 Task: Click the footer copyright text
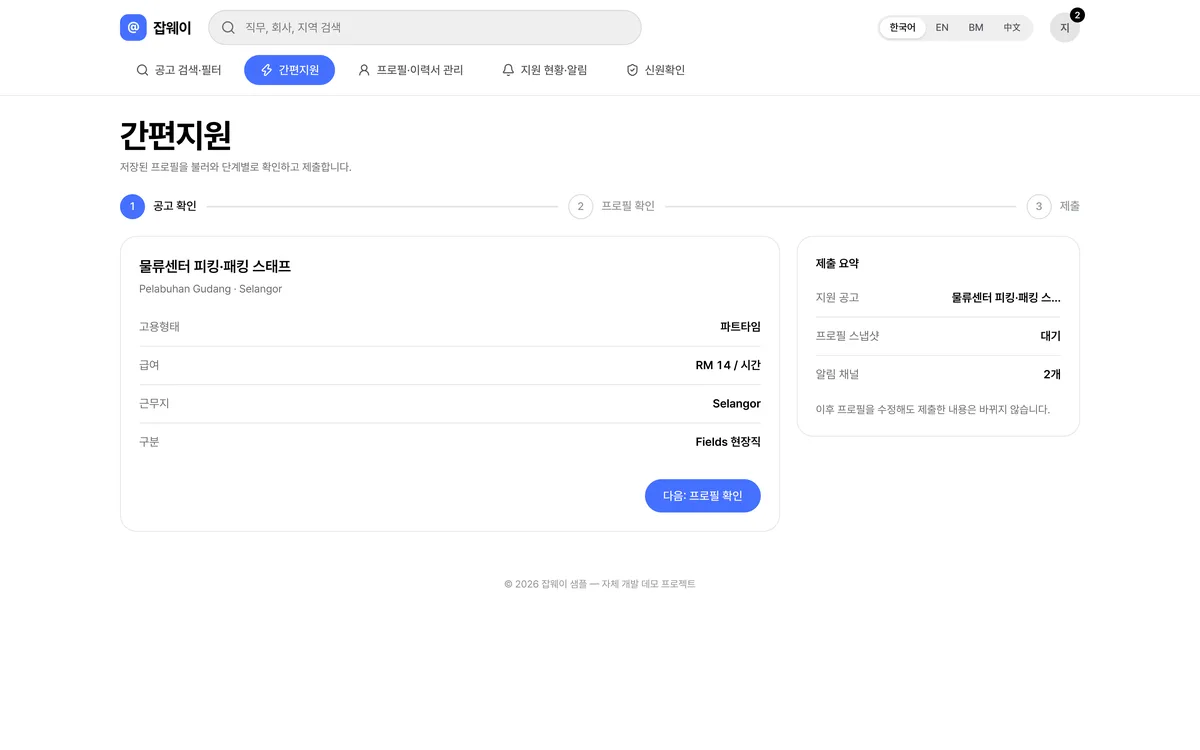click(600, 584)
